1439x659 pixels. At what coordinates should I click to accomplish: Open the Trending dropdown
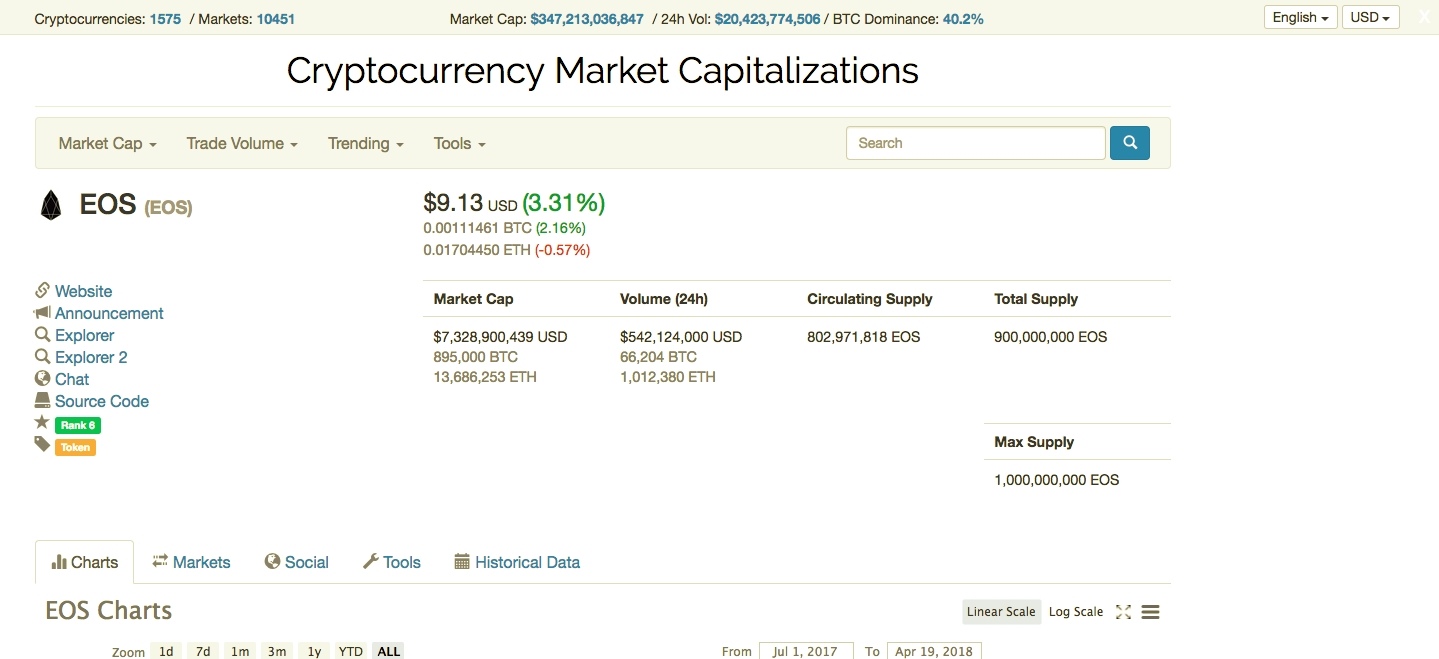pyautogui.click(x=366, y=143)
